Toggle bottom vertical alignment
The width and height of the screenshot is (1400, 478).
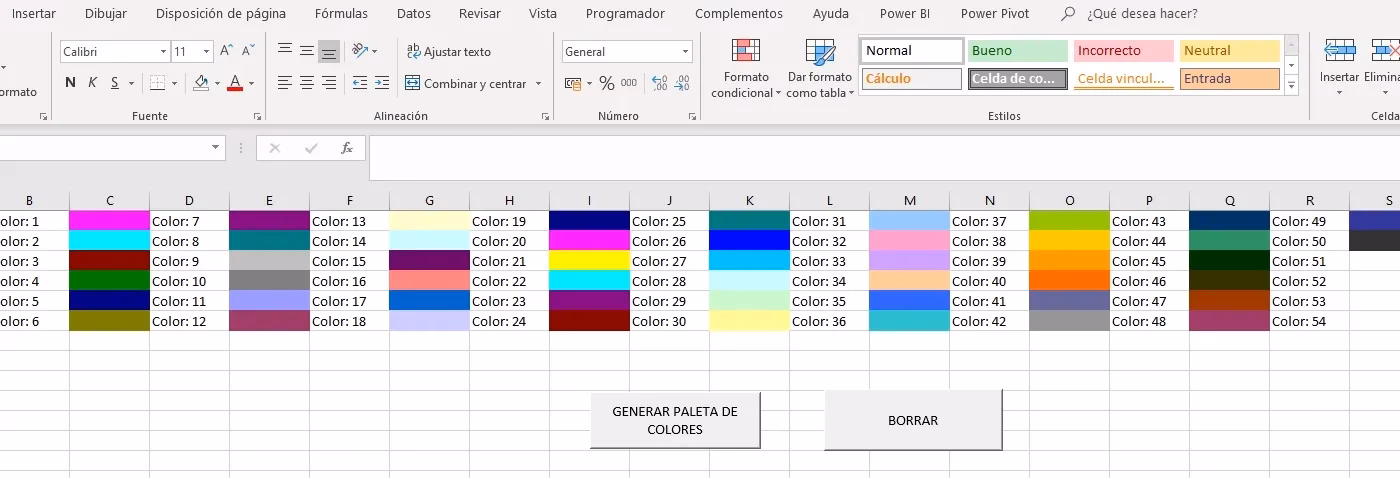click(329, 51)
